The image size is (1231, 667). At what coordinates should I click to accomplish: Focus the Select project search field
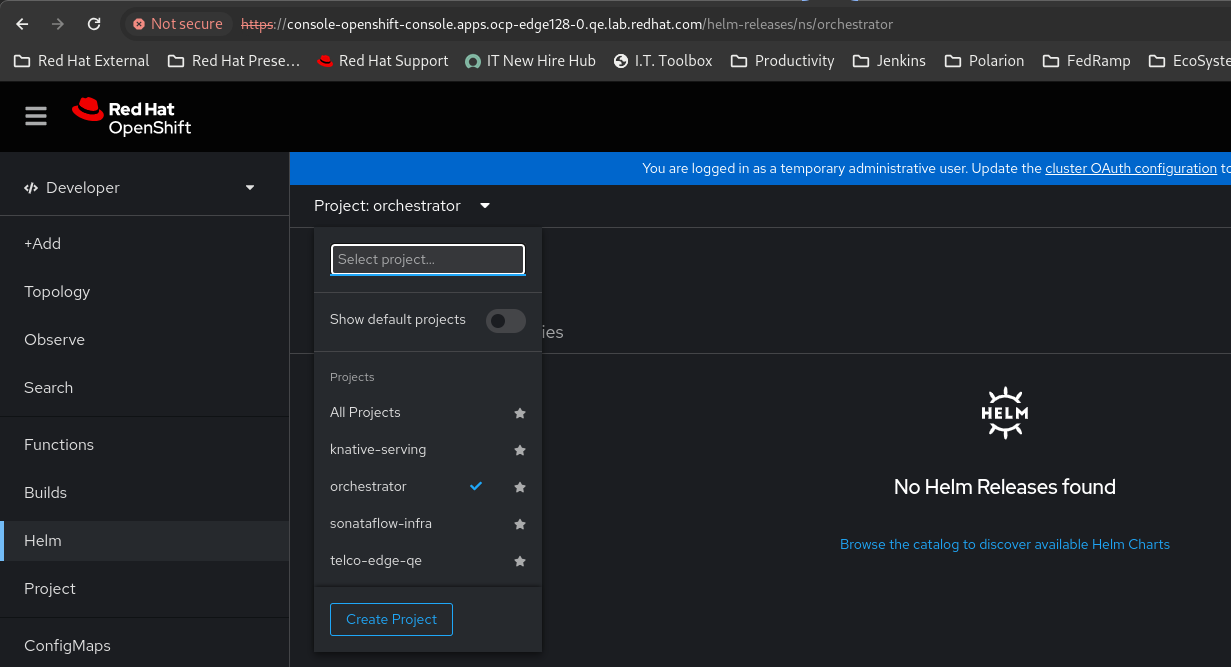point(428,260)
